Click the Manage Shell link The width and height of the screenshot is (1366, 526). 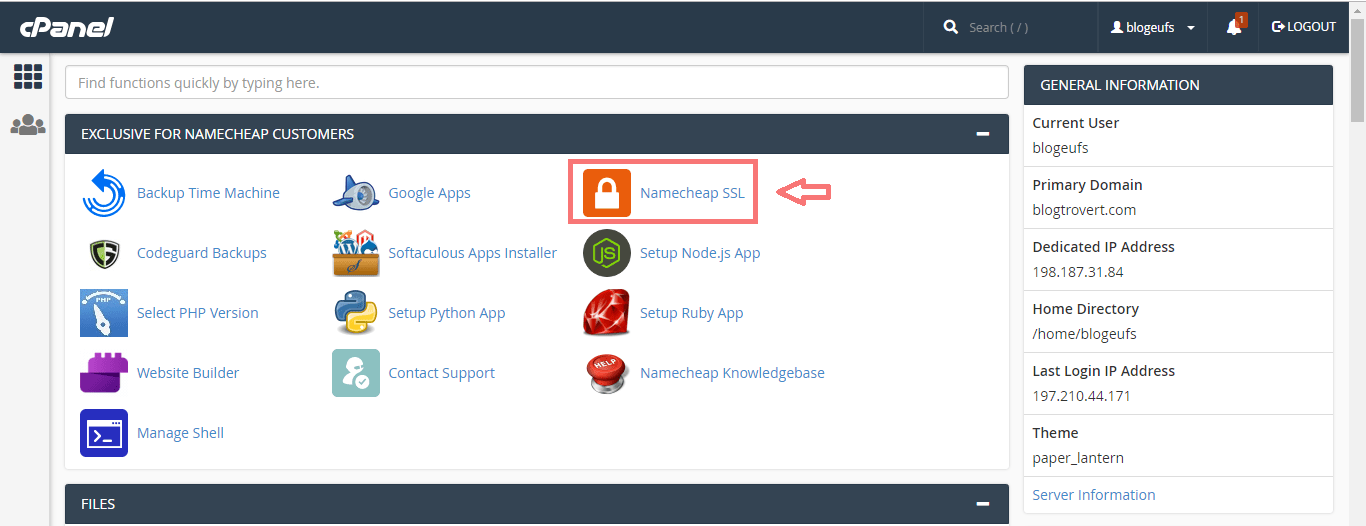tap(180, 433)
